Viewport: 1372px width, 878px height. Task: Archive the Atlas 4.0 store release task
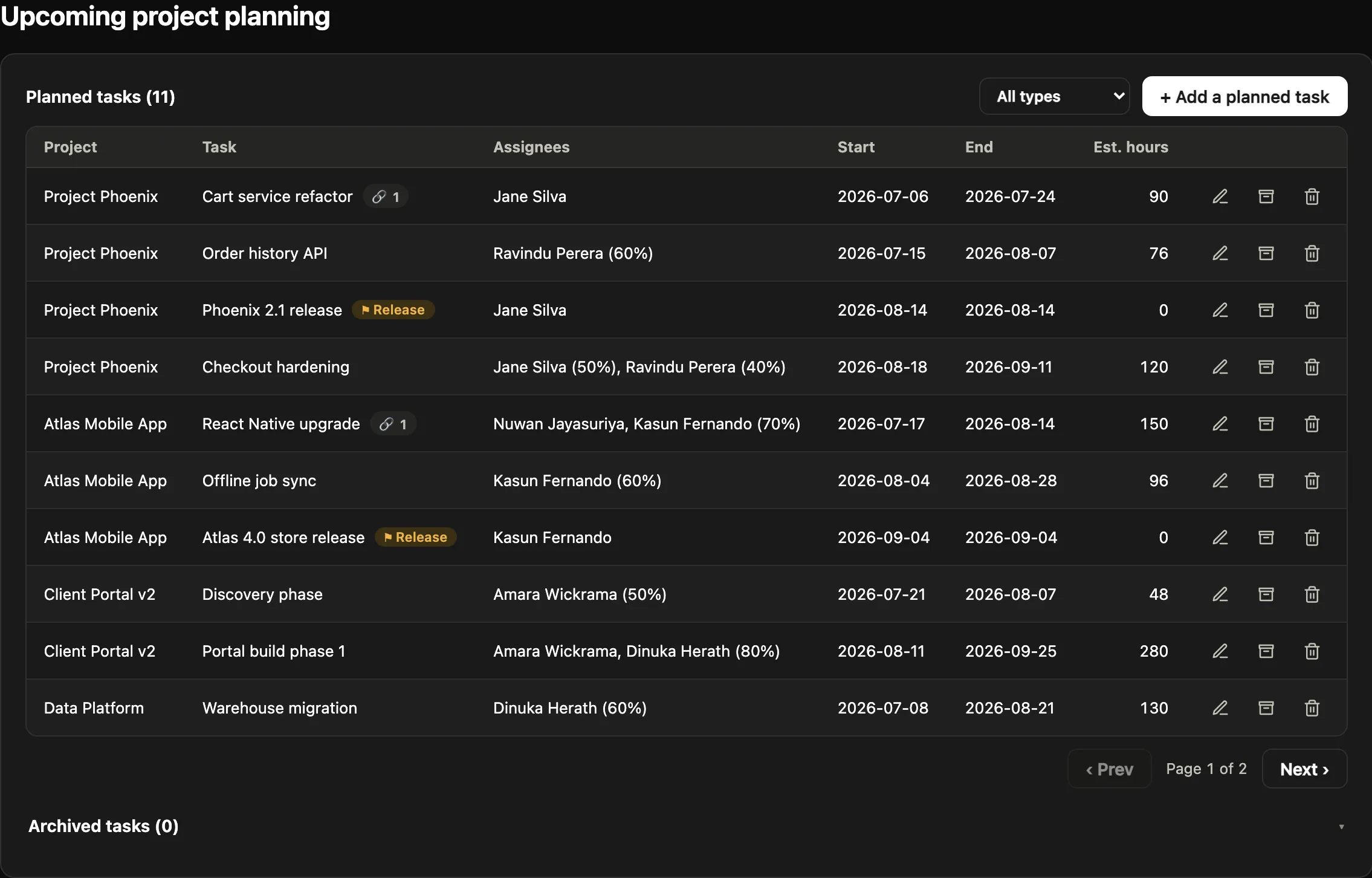coord(1266,538)
